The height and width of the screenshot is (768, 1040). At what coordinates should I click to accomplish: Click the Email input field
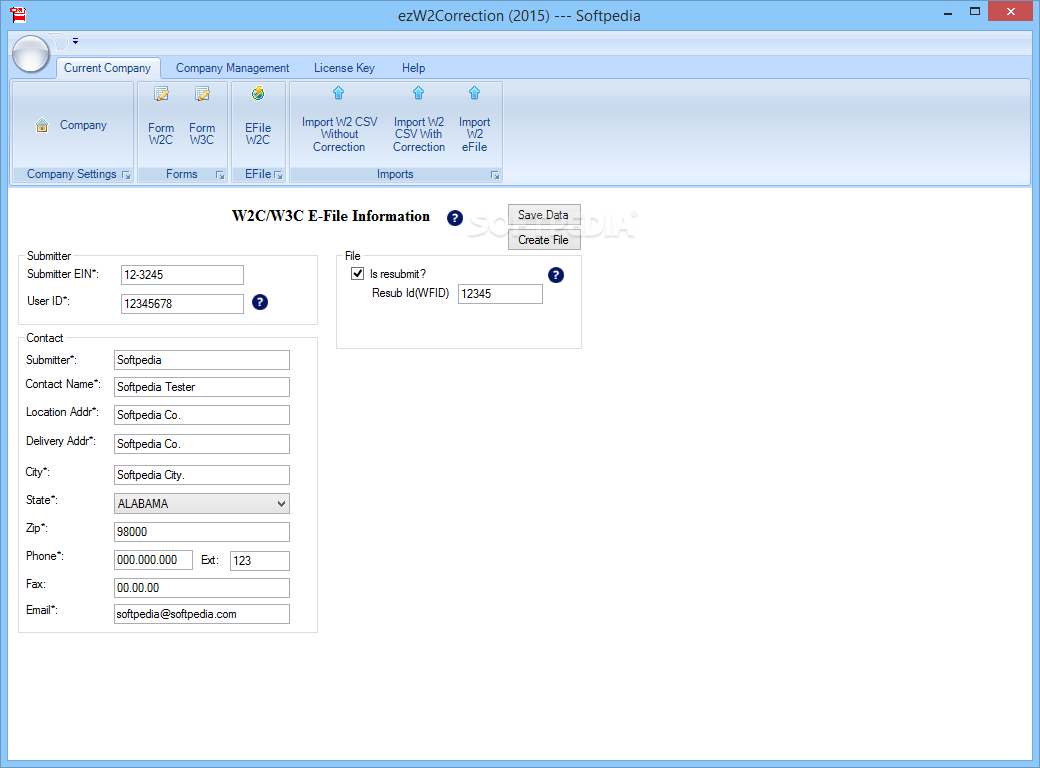[202, 614]
